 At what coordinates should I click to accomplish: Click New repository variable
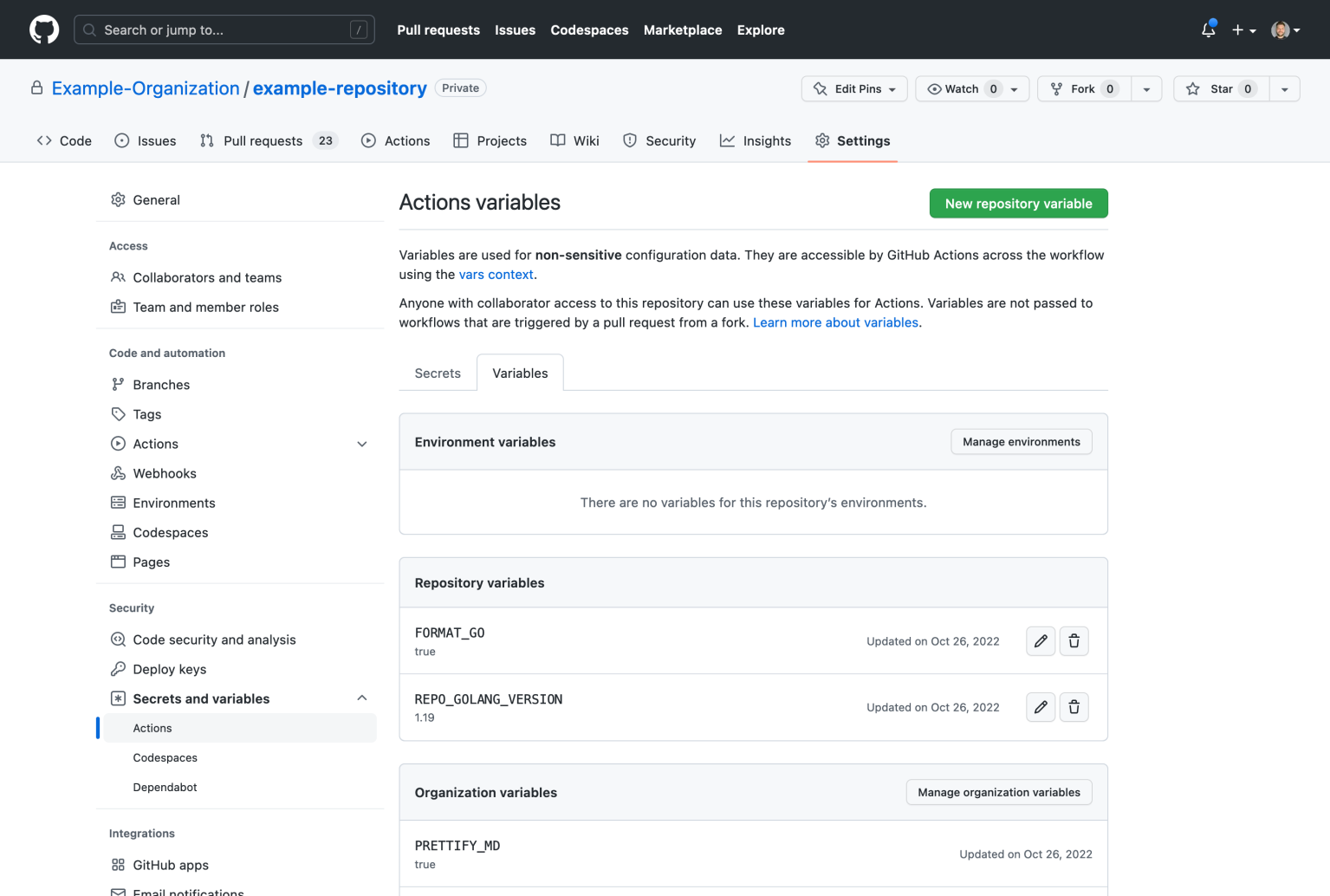pos(1018,203)
